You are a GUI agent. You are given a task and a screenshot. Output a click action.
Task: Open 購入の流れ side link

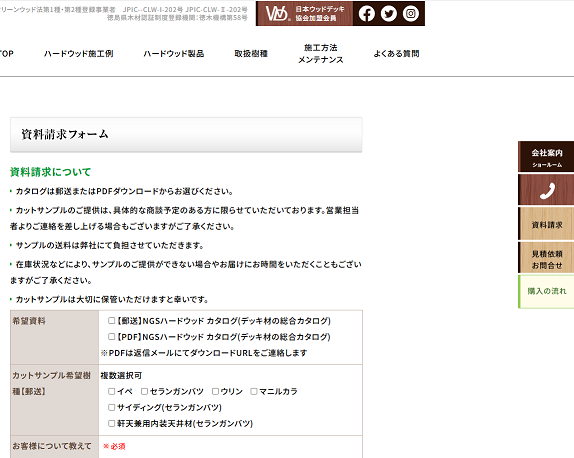(546, 291)
